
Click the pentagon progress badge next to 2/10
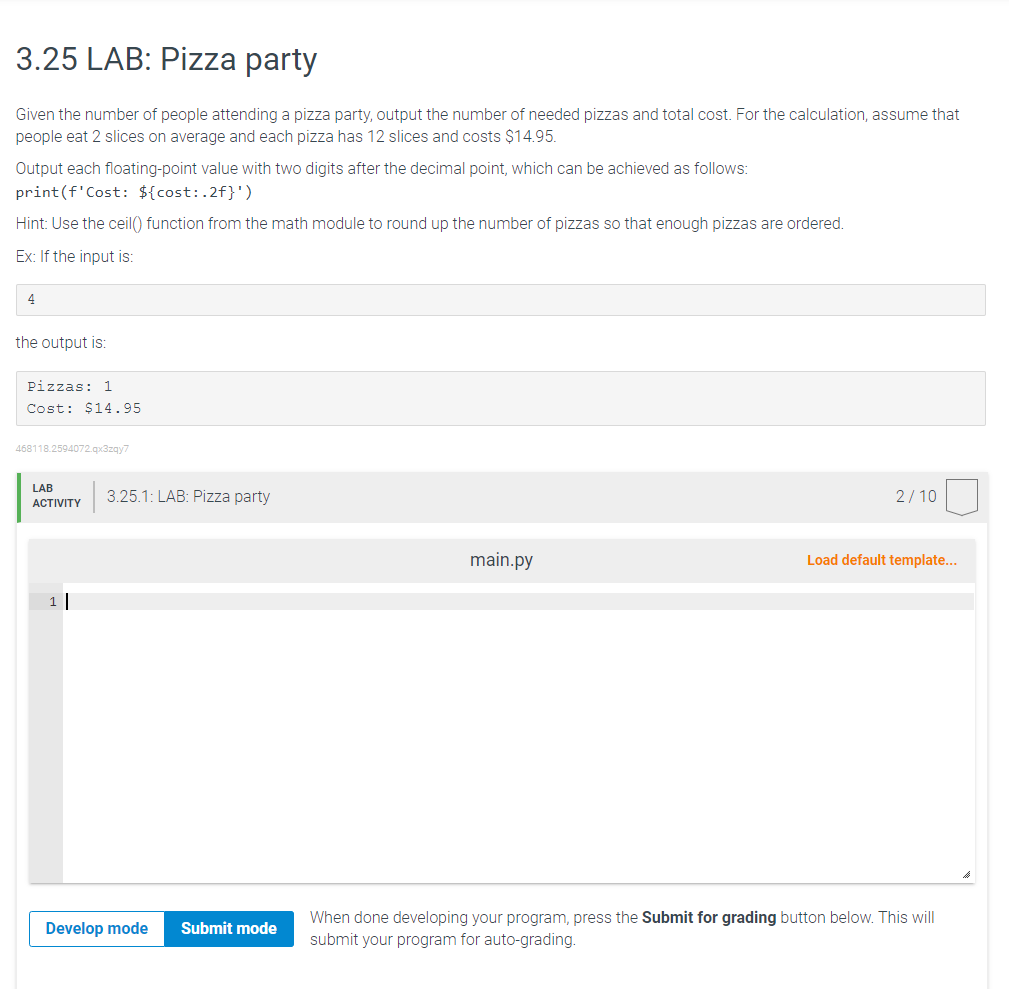961,496
